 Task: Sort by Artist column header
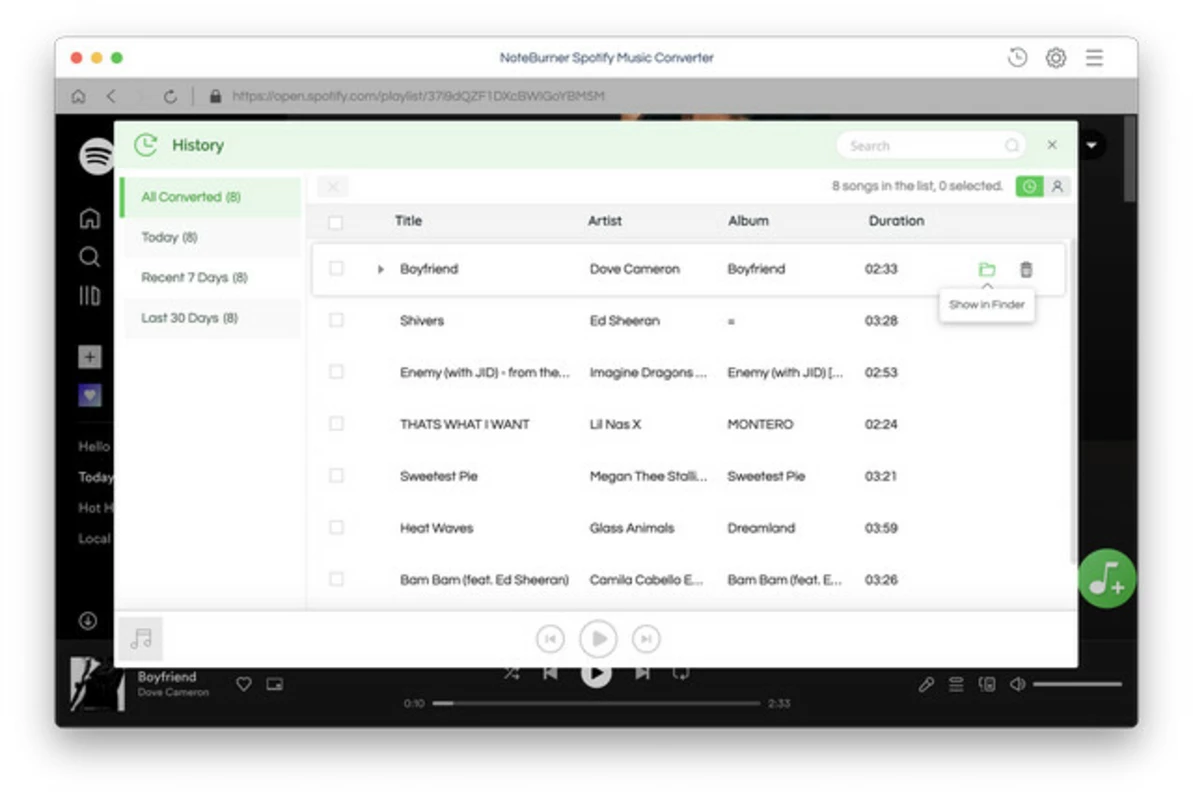pos(604,221)
